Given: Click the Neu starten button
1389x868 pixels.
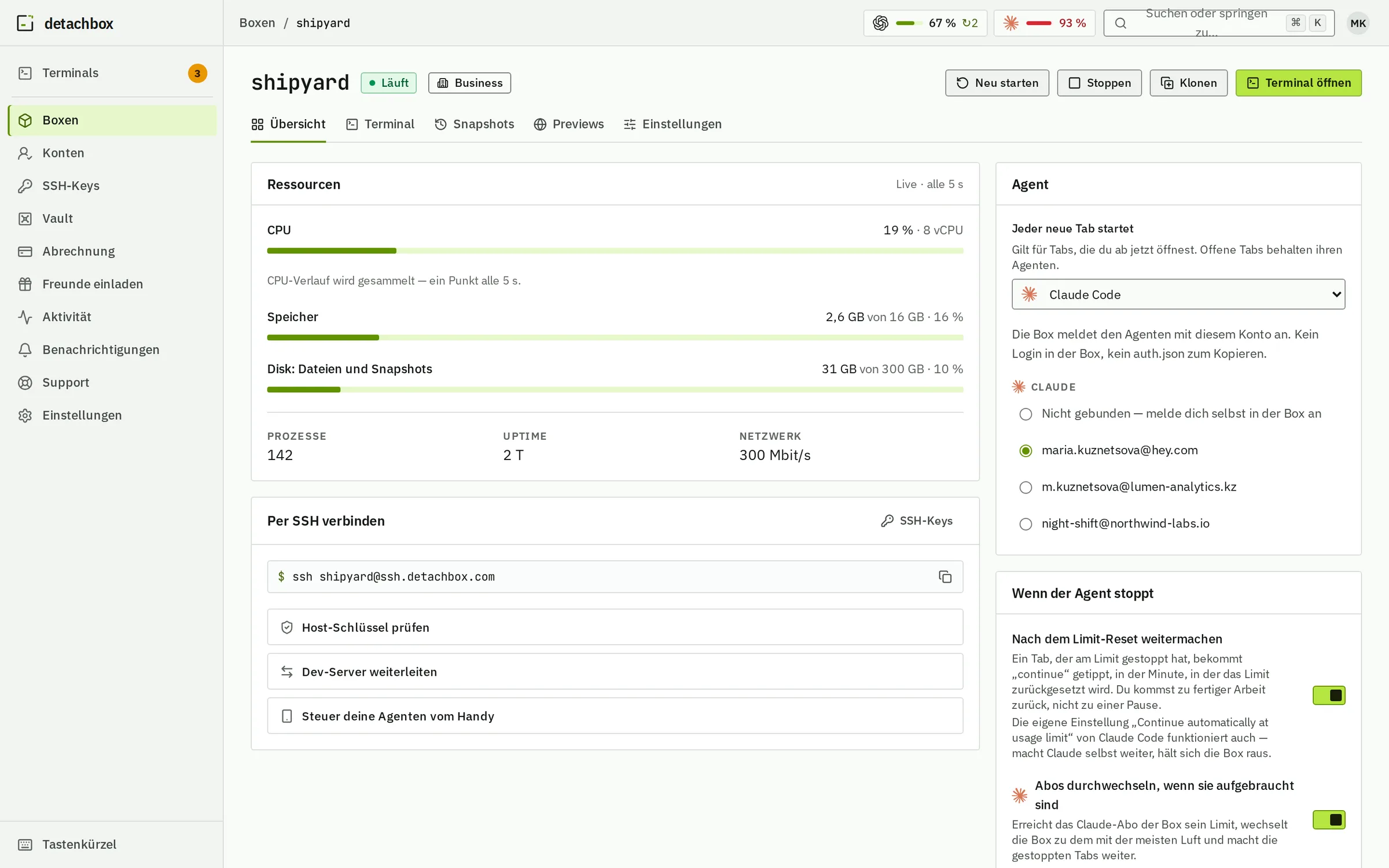Looking at the screenshot, I should [997, 83].
